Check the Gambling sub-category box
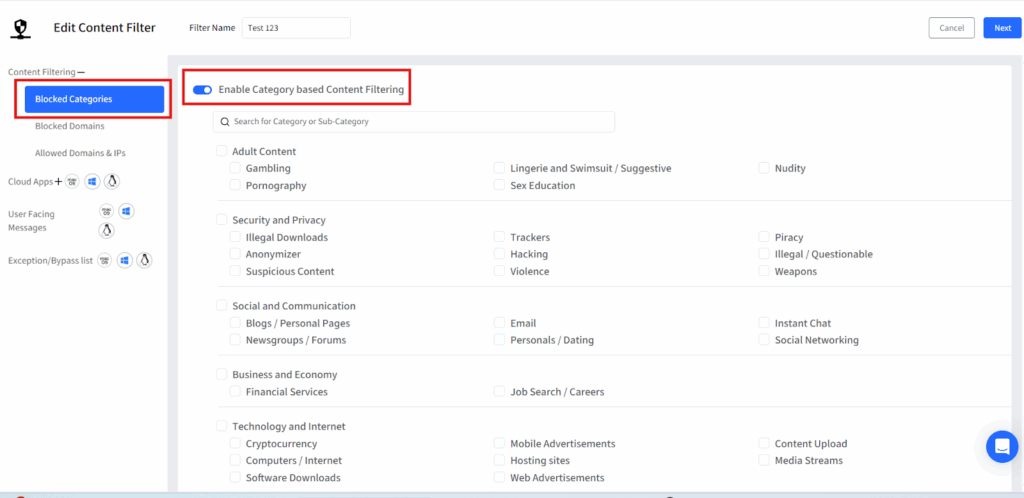Viewport: 1024px width, 498px height. click(236, 168)
